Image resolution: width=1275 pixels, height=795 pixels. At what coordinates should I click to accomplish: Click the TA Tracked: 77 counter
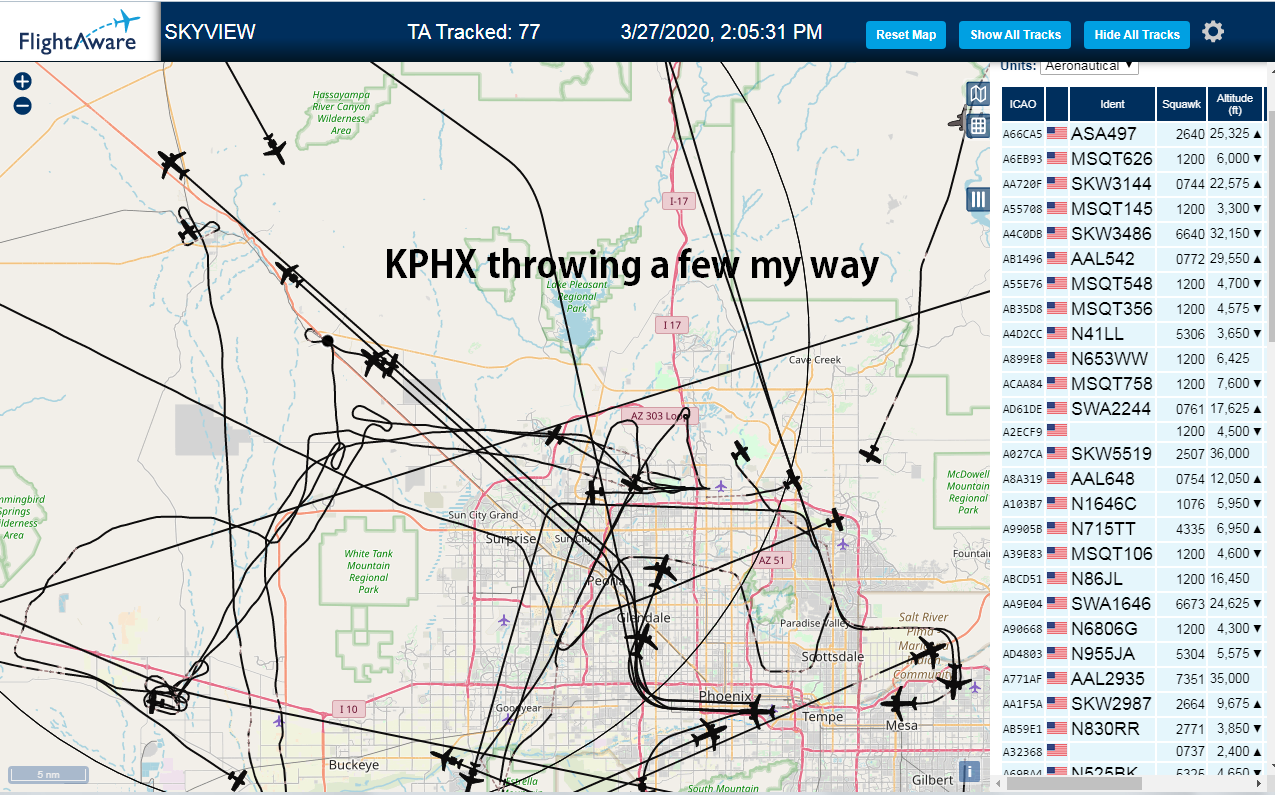[474, 32]
